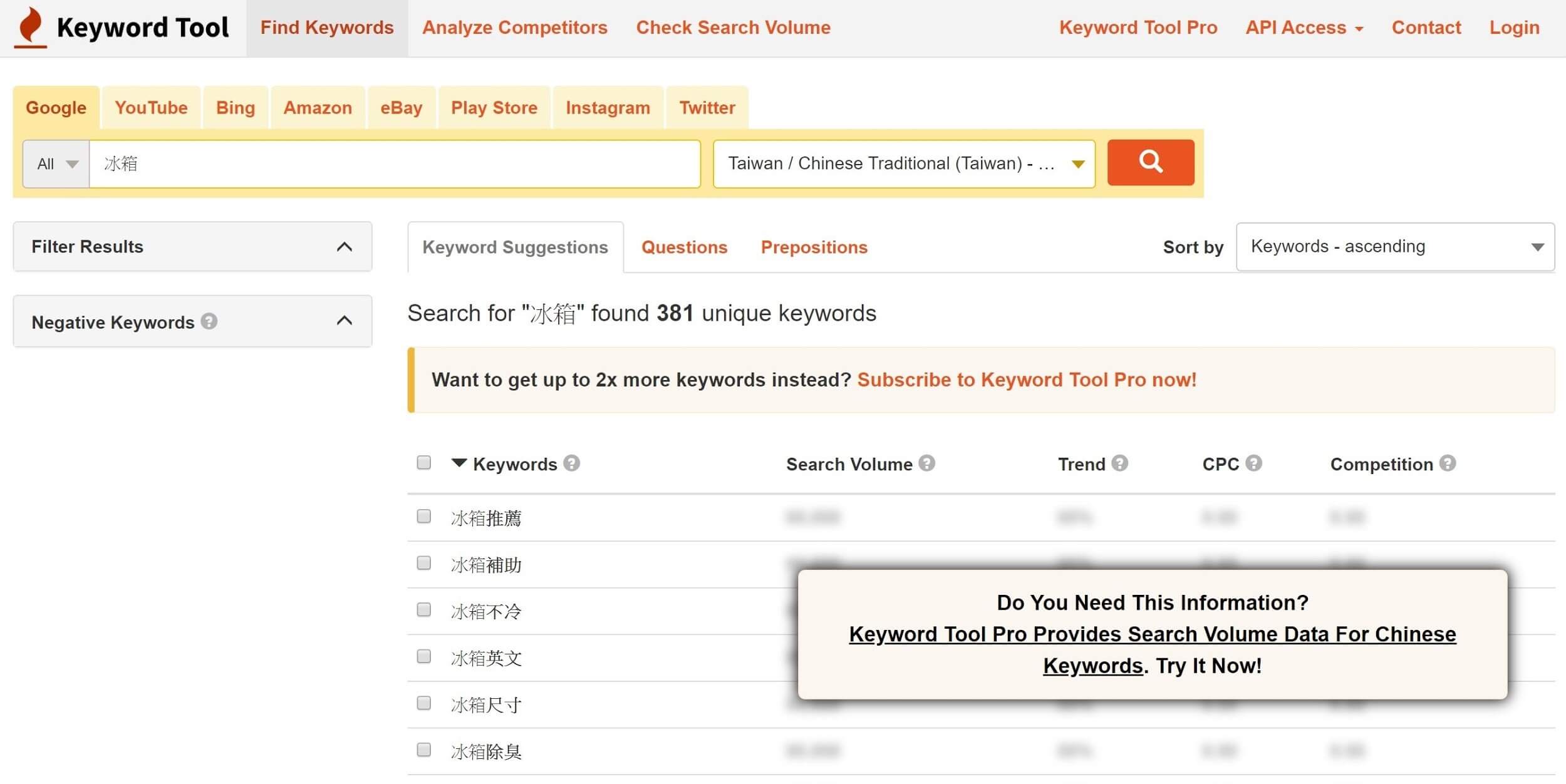The height and width of the screenshot is (784, 1566).
Task: Click the keyword 冰箱不冷 text
Action: [486, 611]
